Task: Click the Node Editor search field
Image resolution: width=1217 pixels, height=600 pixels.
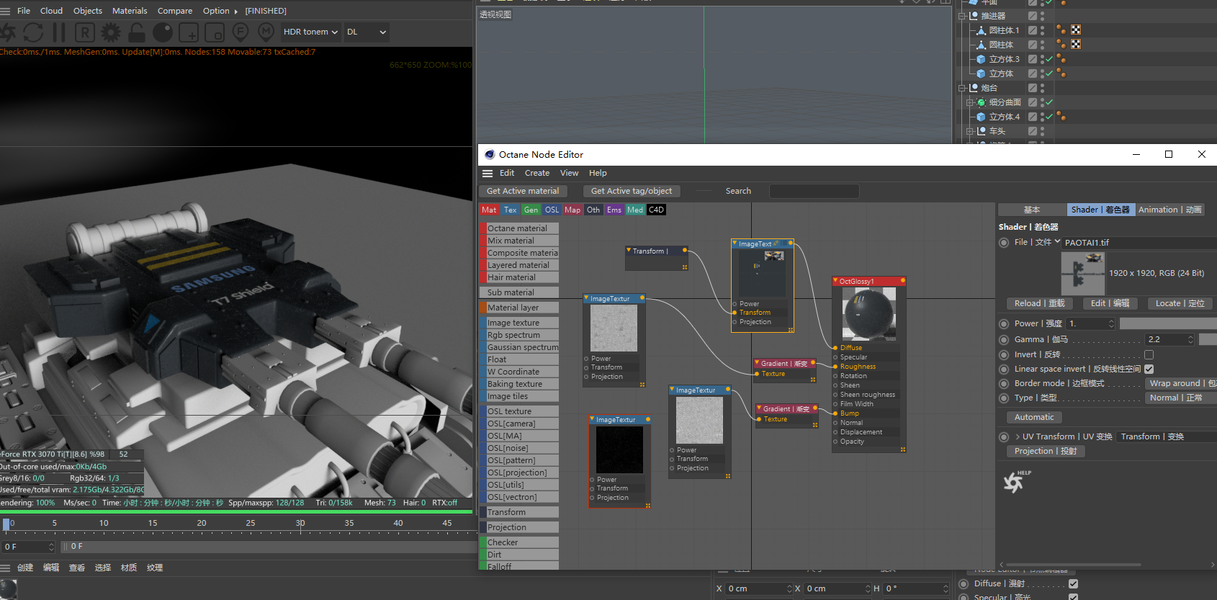Action: coord(814,191)
